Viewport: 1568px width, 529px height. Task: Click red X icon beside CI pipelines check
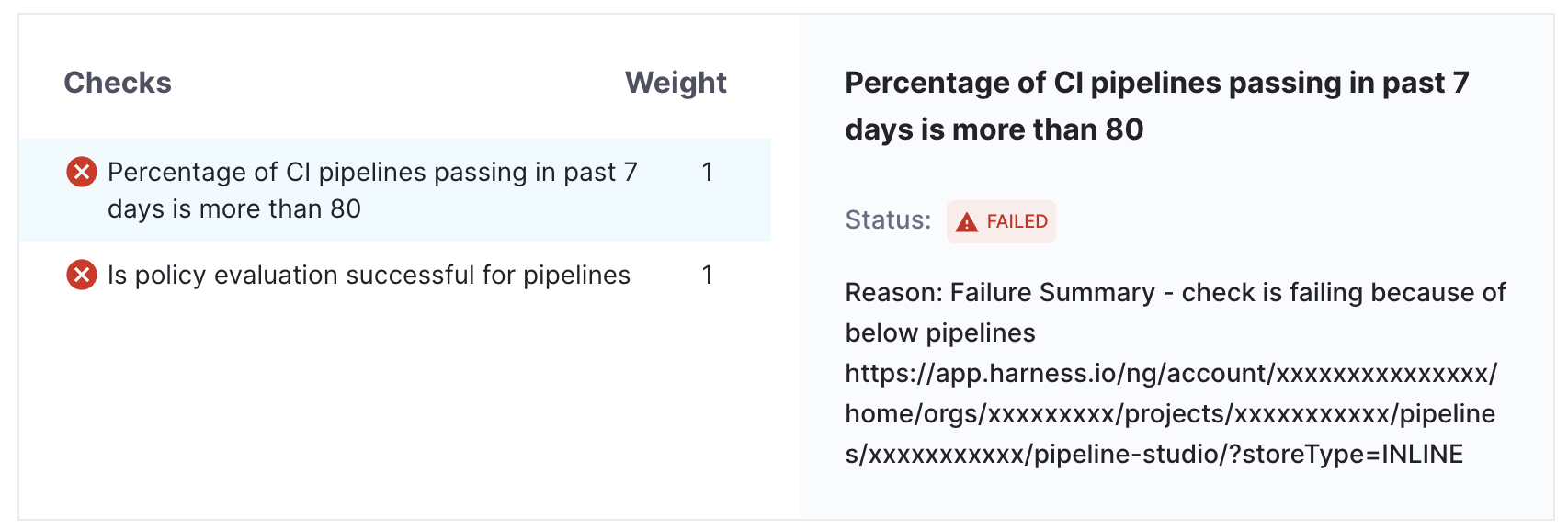82,172
